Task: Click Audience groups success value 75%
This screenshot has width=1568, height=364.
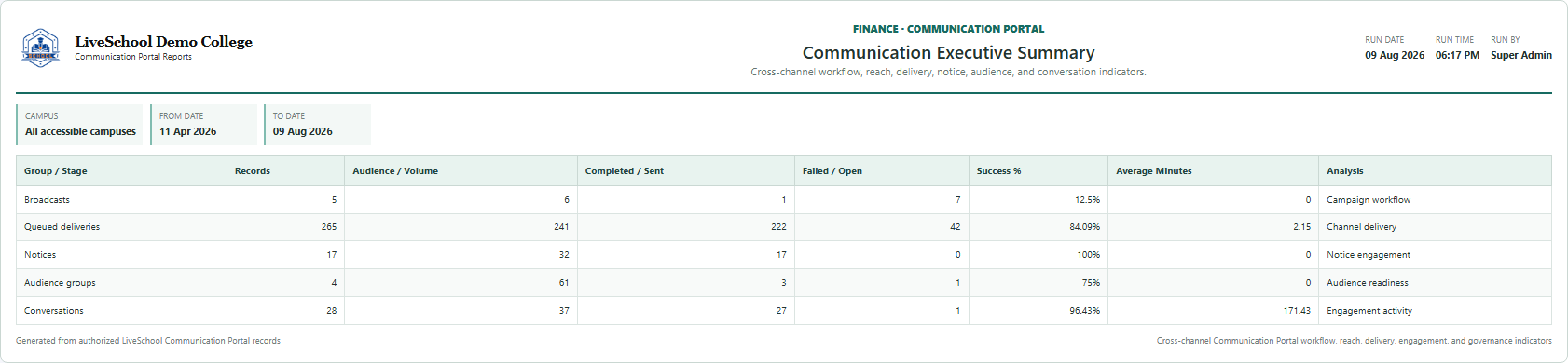Action: click(1091, 283)
